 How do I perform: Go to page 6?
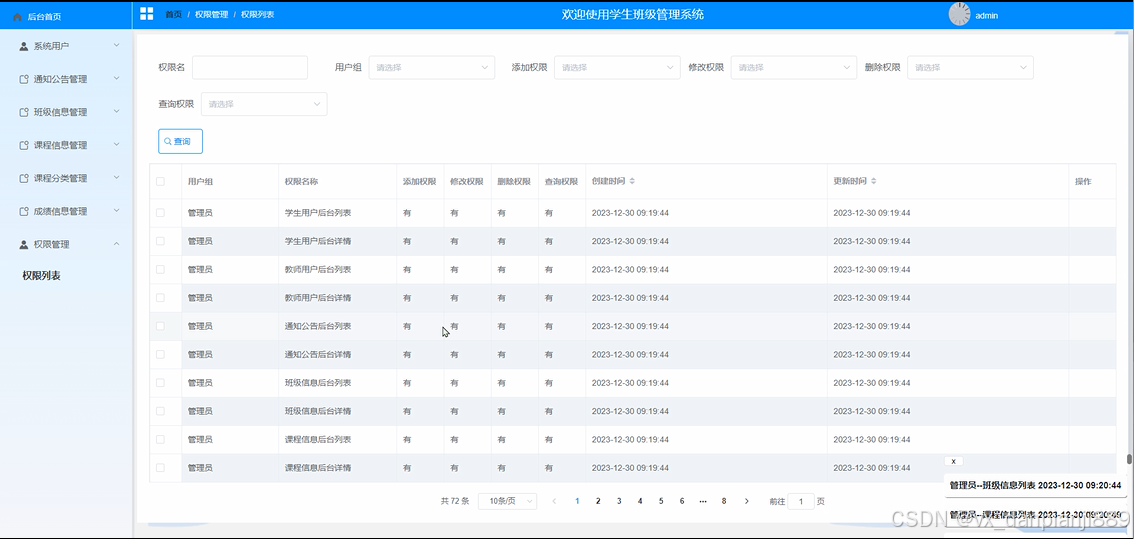(682, 501)
